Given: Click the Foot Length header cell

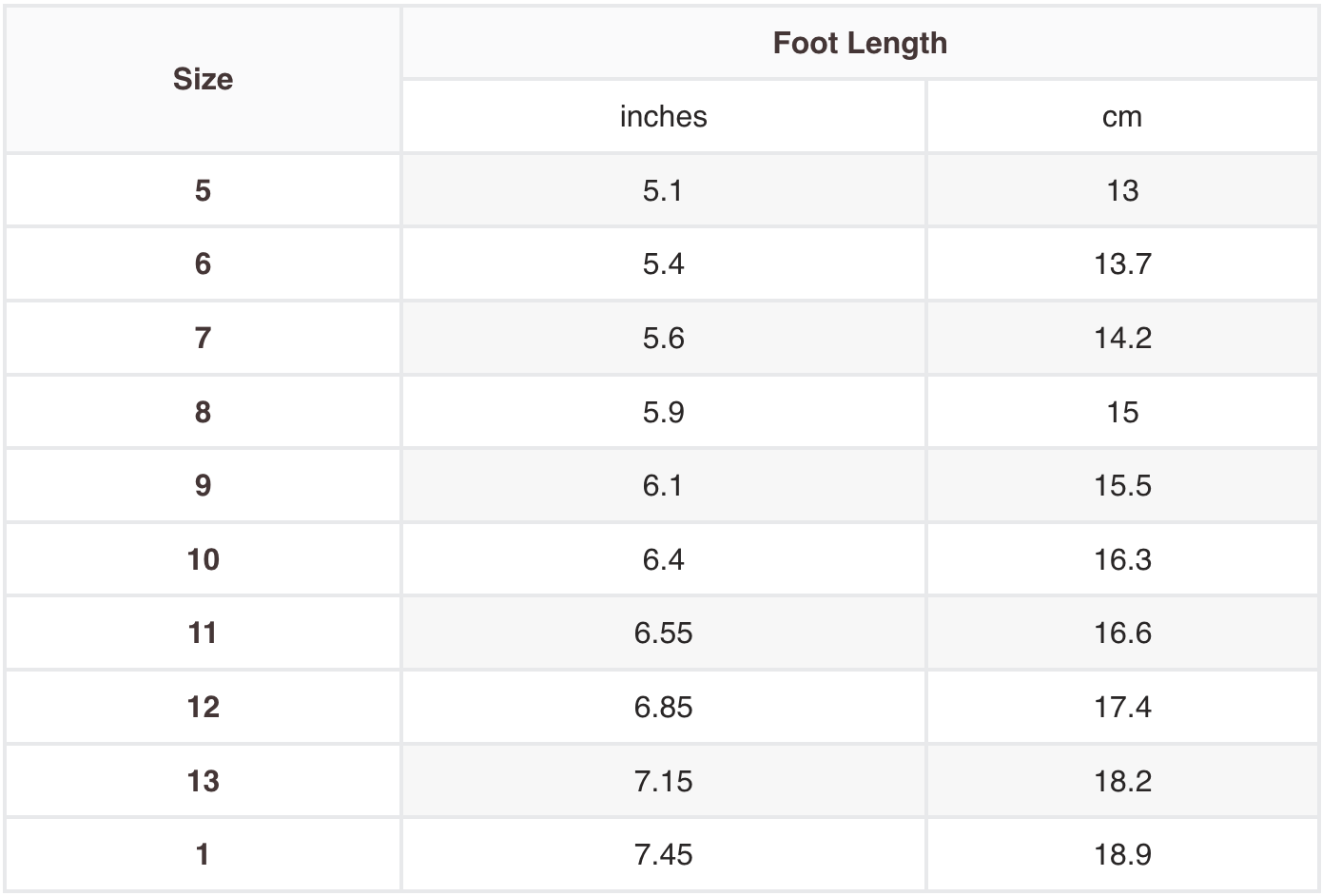Looking at the screenshot, I should [x=860, y=43].
